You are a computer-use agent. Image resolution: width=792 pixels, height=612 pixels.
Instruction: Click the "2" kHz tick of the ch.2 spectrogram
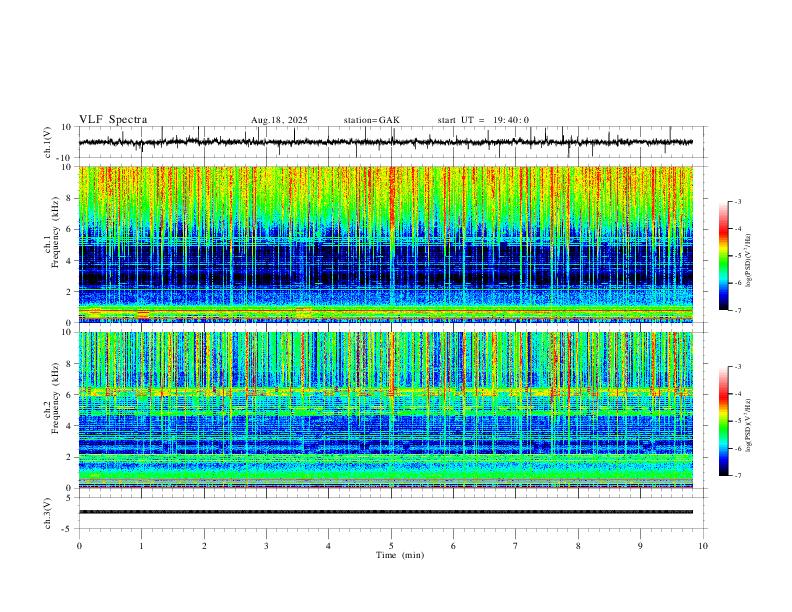pos(70,457)
